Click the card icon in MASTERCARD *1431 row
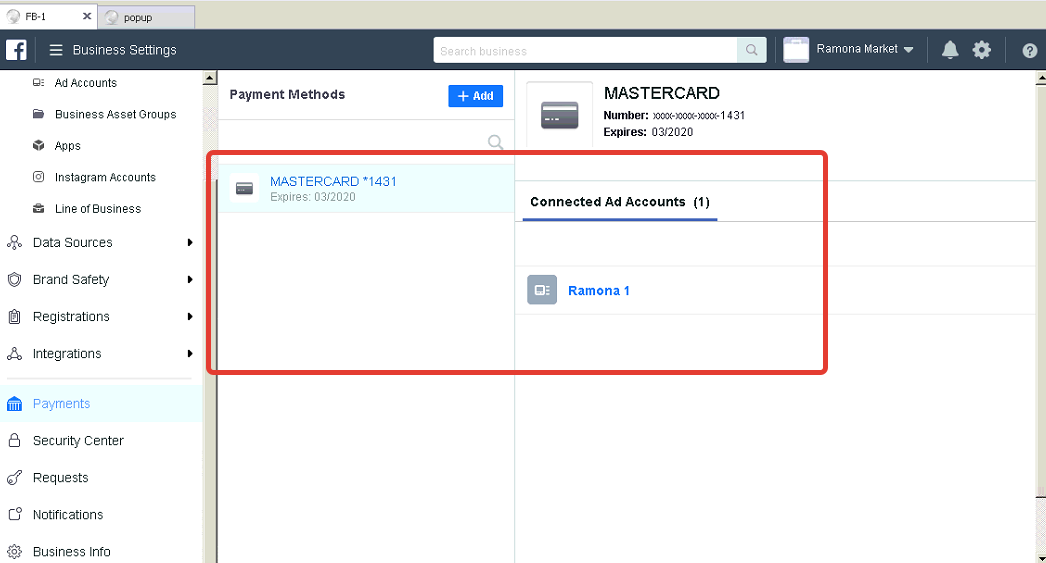This screenshot has height=563, width=1046. point(244,189)
